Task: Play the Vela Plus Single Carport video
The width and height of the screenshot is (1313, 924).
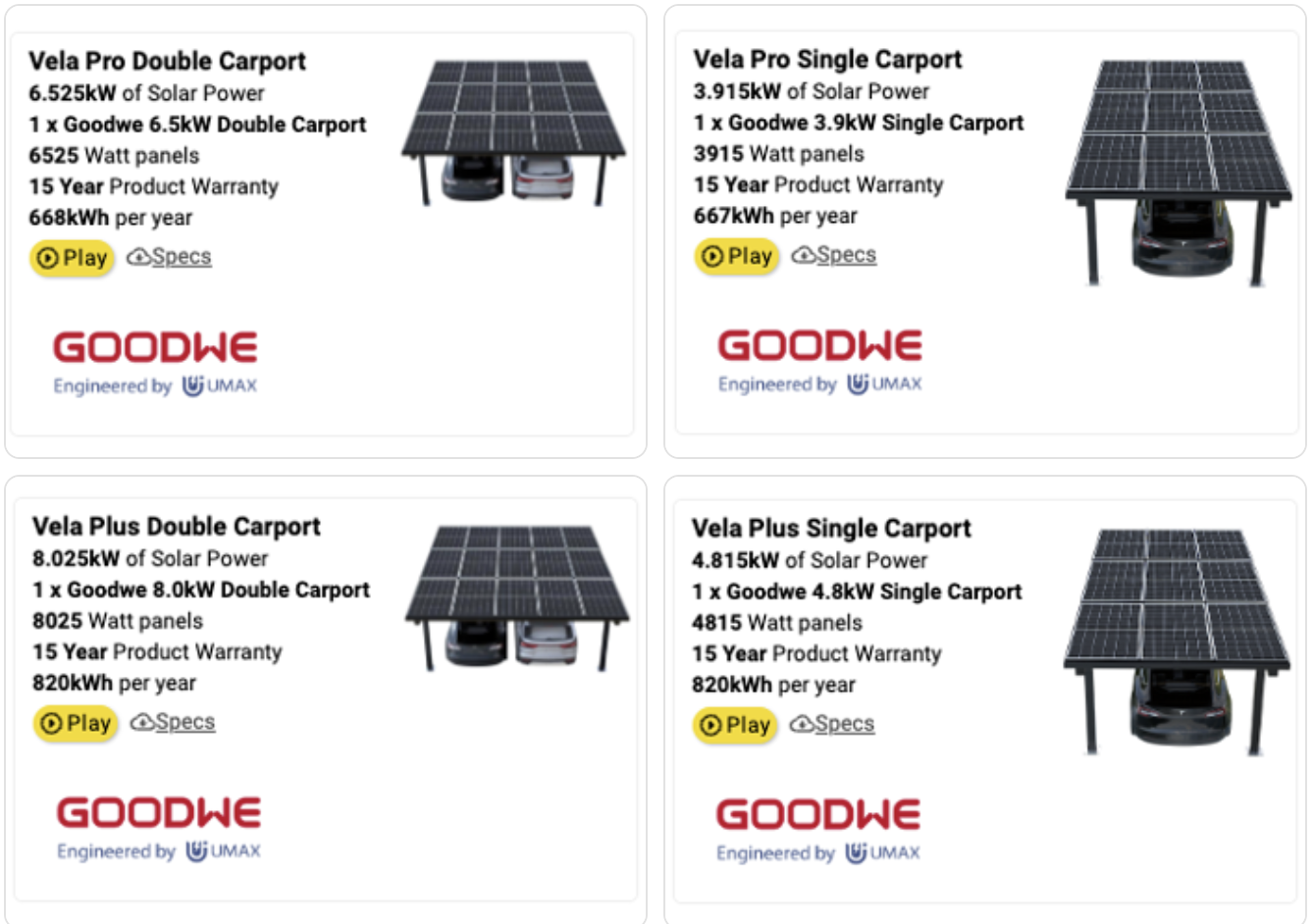Action: (735, 726)
